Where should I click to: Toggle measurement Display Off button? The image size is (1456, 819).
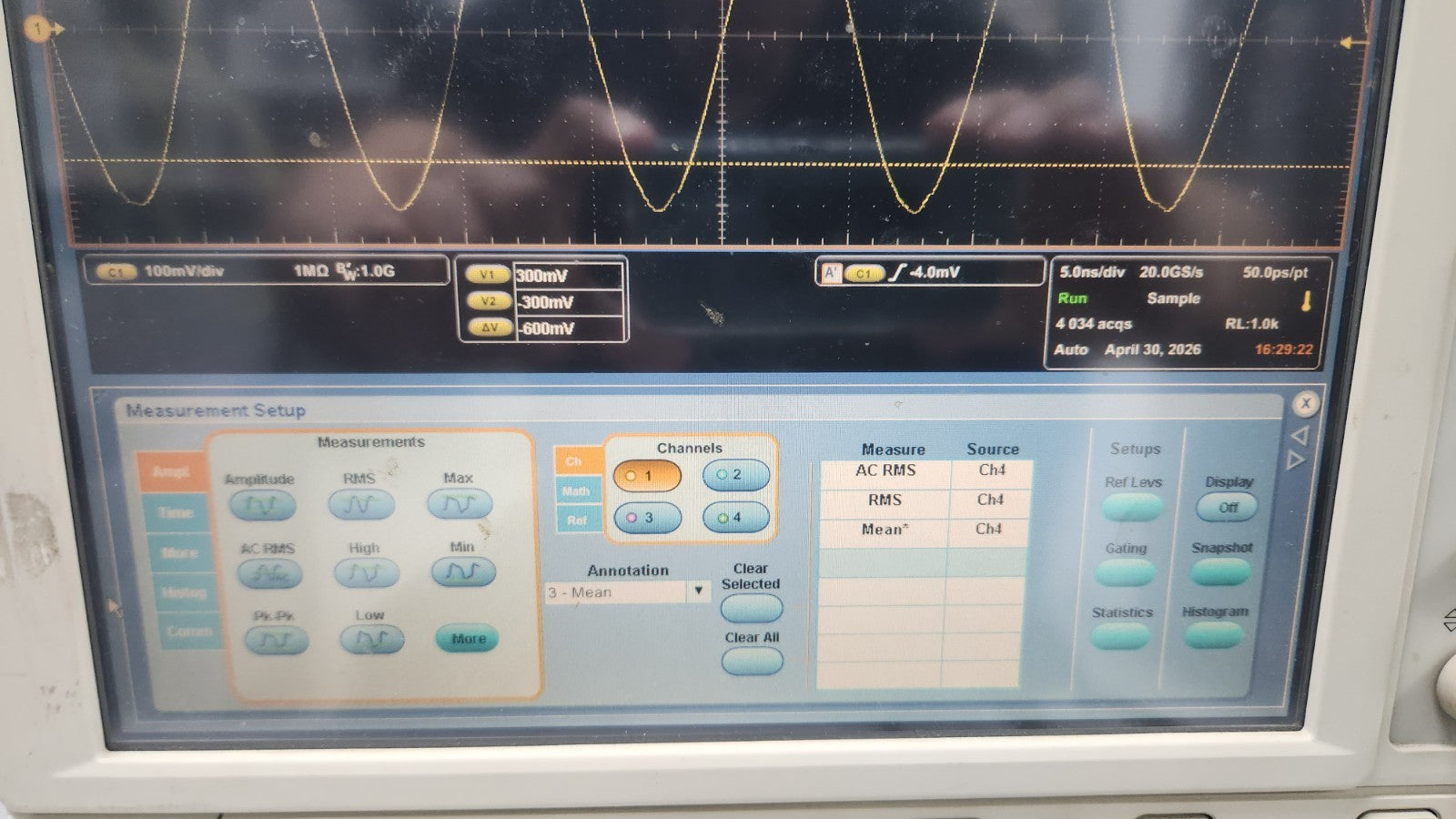click(x=1227, y=507)
